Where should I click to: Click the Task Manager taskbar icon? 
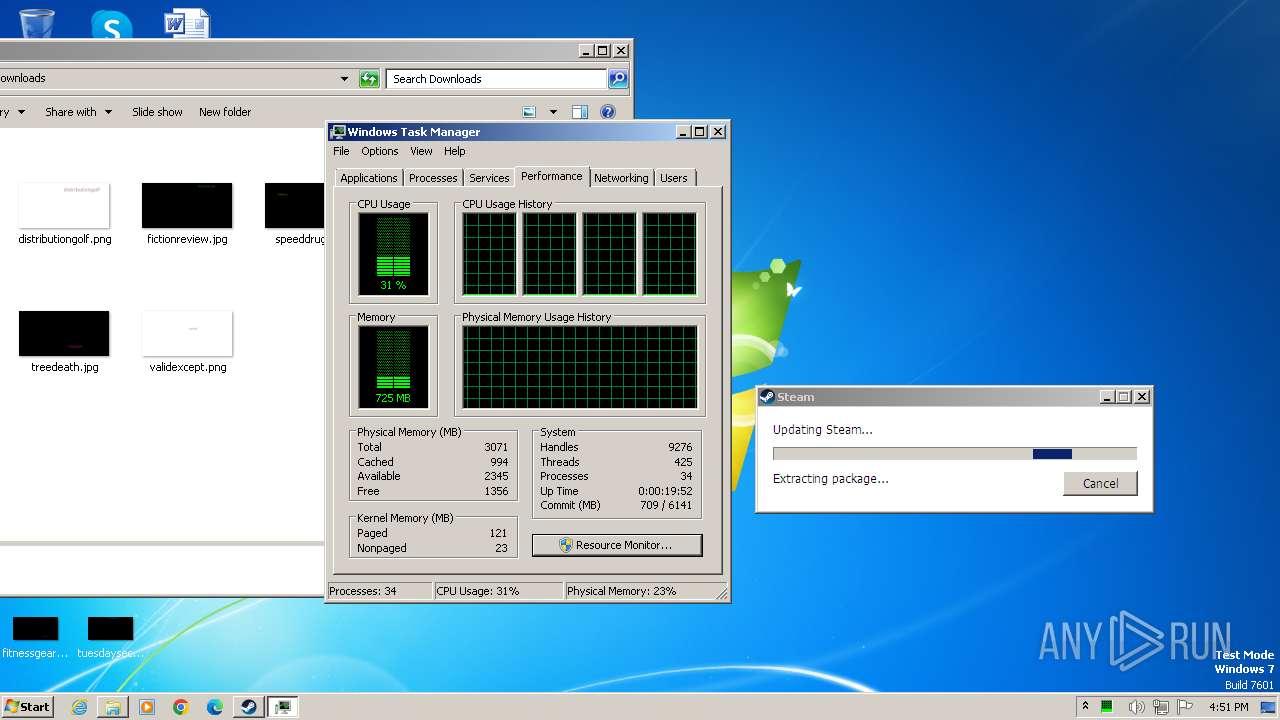click(x=283, y=707)
